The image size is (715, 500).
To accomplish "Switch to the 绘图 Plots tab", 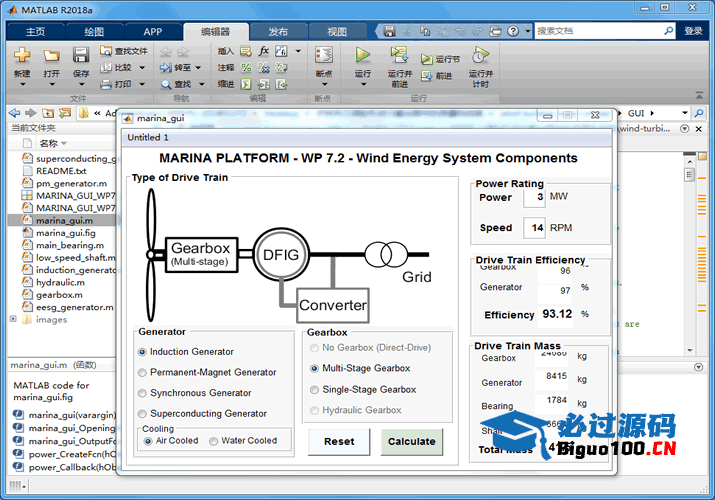I will (x=94, y=31).
